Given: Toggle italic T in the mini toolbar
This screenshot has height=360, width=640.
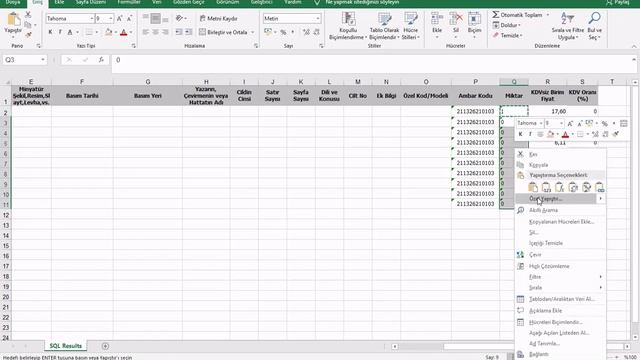Looking at the screenshot, I should (x=530, y=134).
